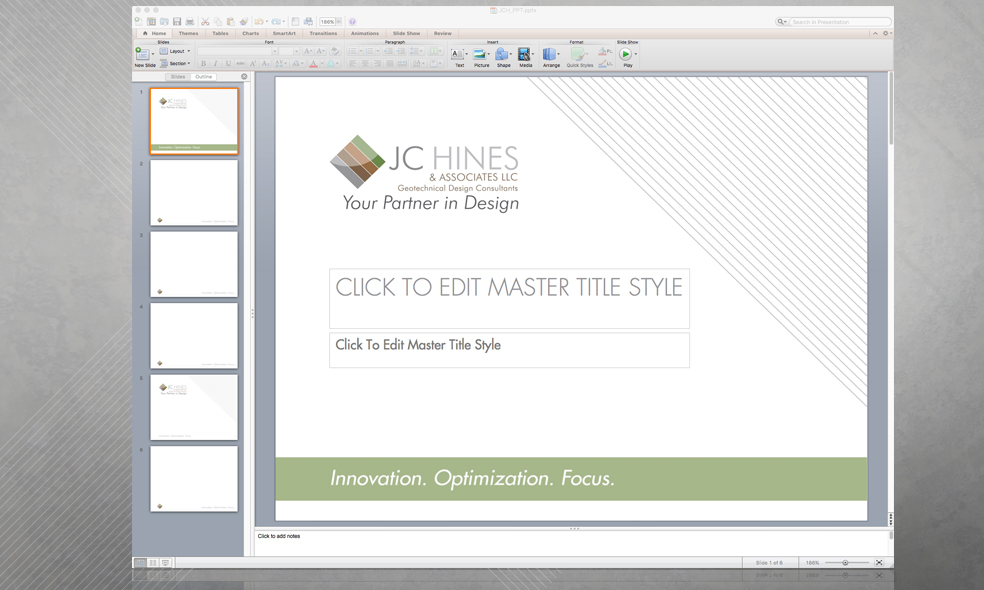984x590 pixels.
Task: Select the Slides pane tab
Action: [x=178, y=77]
